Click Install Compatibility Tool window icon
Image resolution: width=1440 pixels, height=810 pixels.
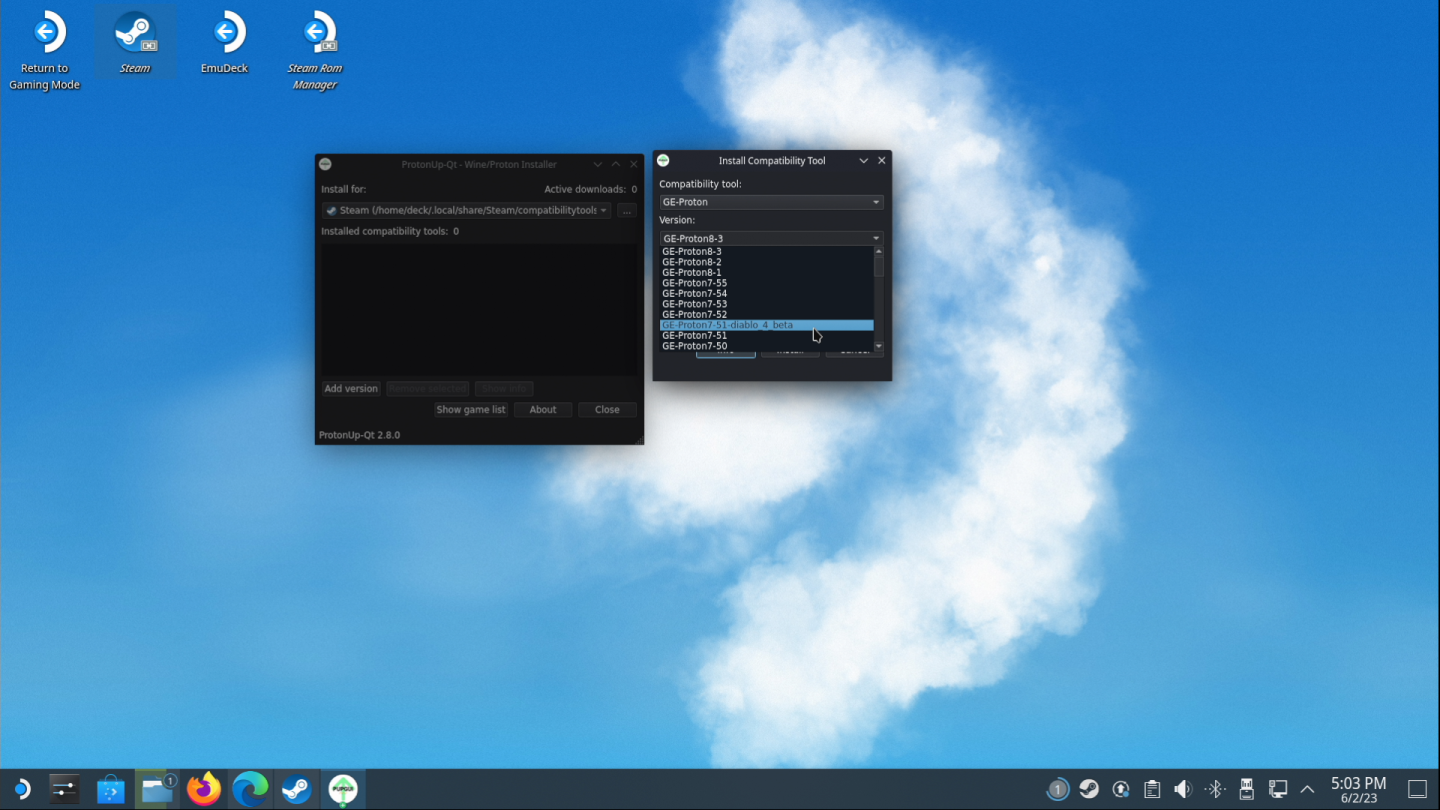click(x=663, y=160)
